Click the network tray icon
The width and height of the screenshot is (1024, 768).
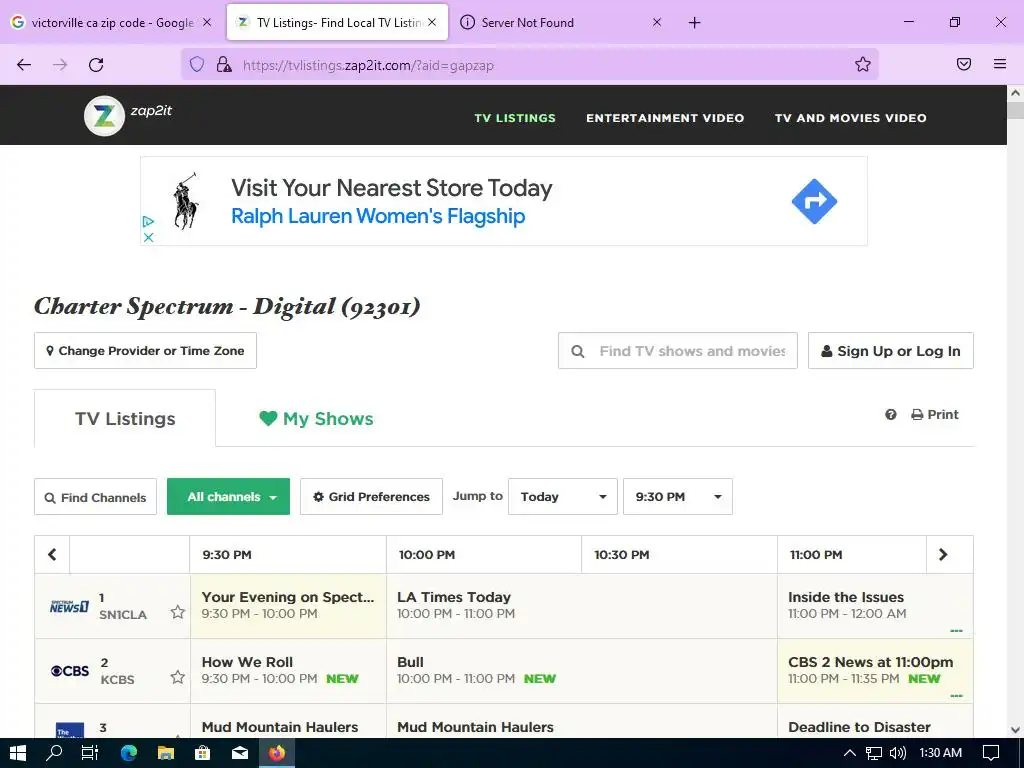(874, 753)
